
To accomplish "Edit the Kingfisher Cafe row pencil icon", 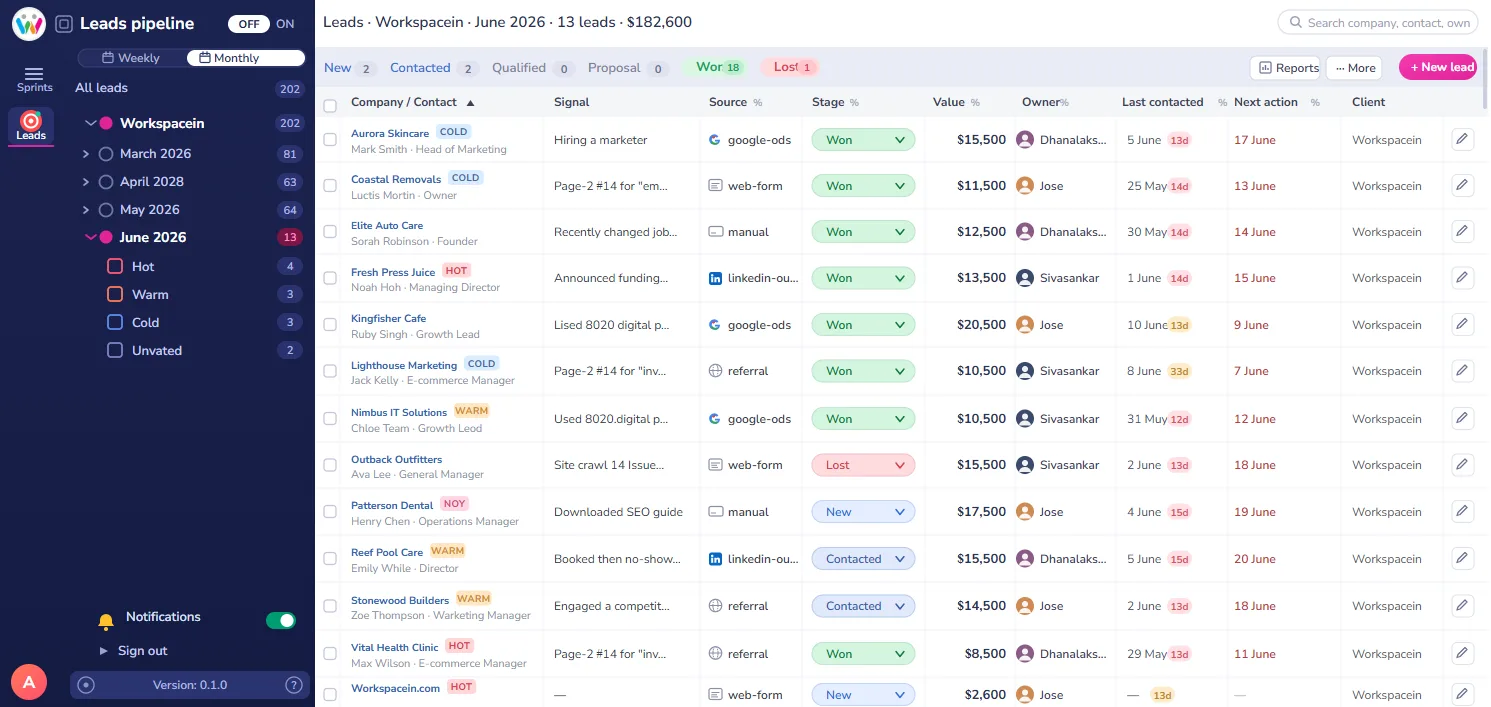I will (1463, 324).
